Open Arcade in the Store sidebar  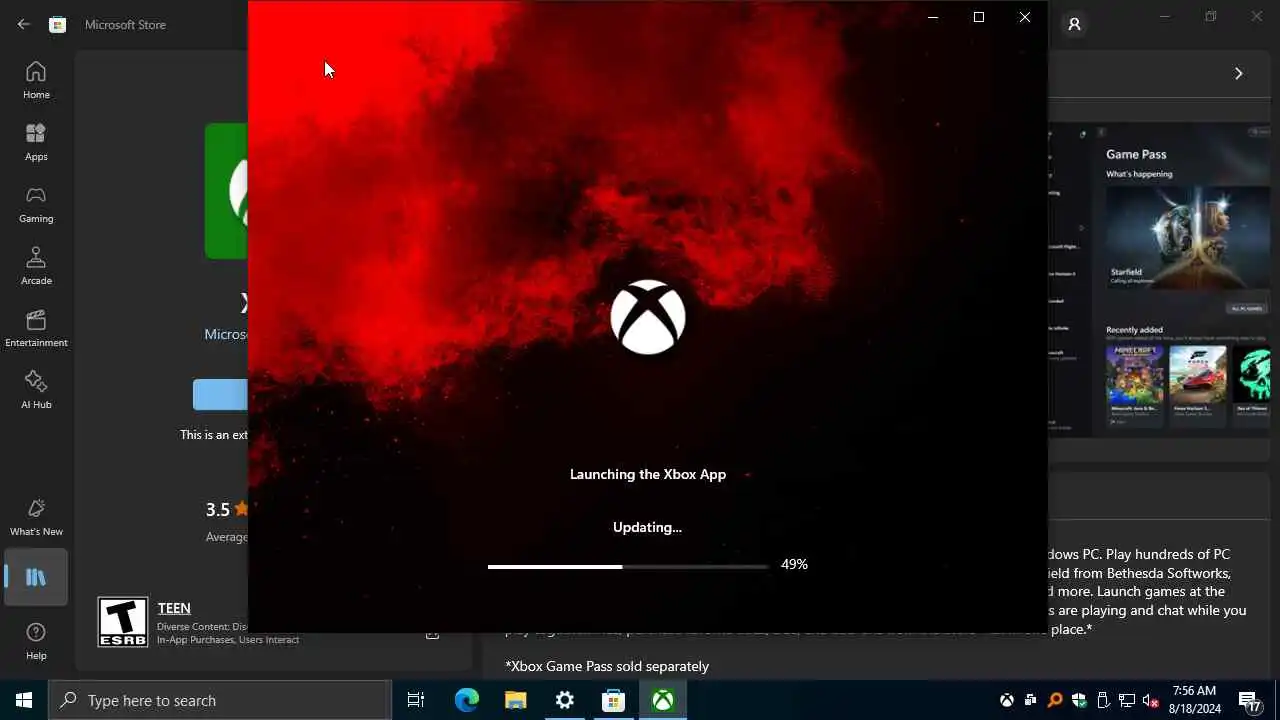36,266
